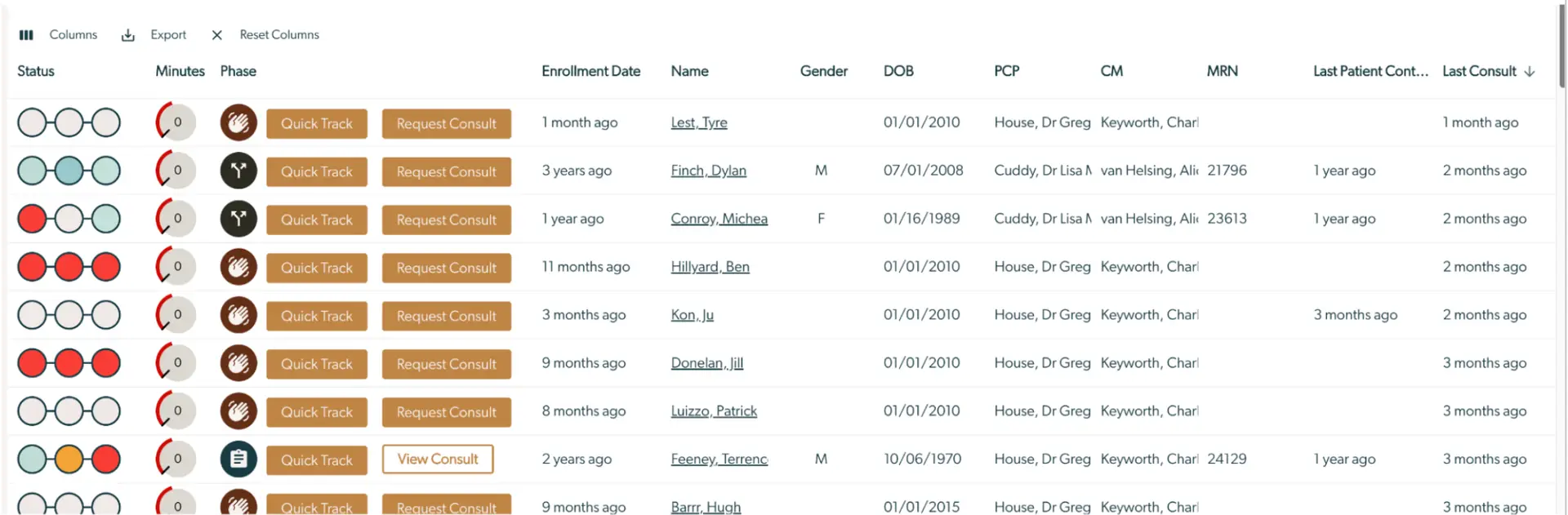
Task: Open the patient link Luizzo, Patrick
Action: [714, 411]
